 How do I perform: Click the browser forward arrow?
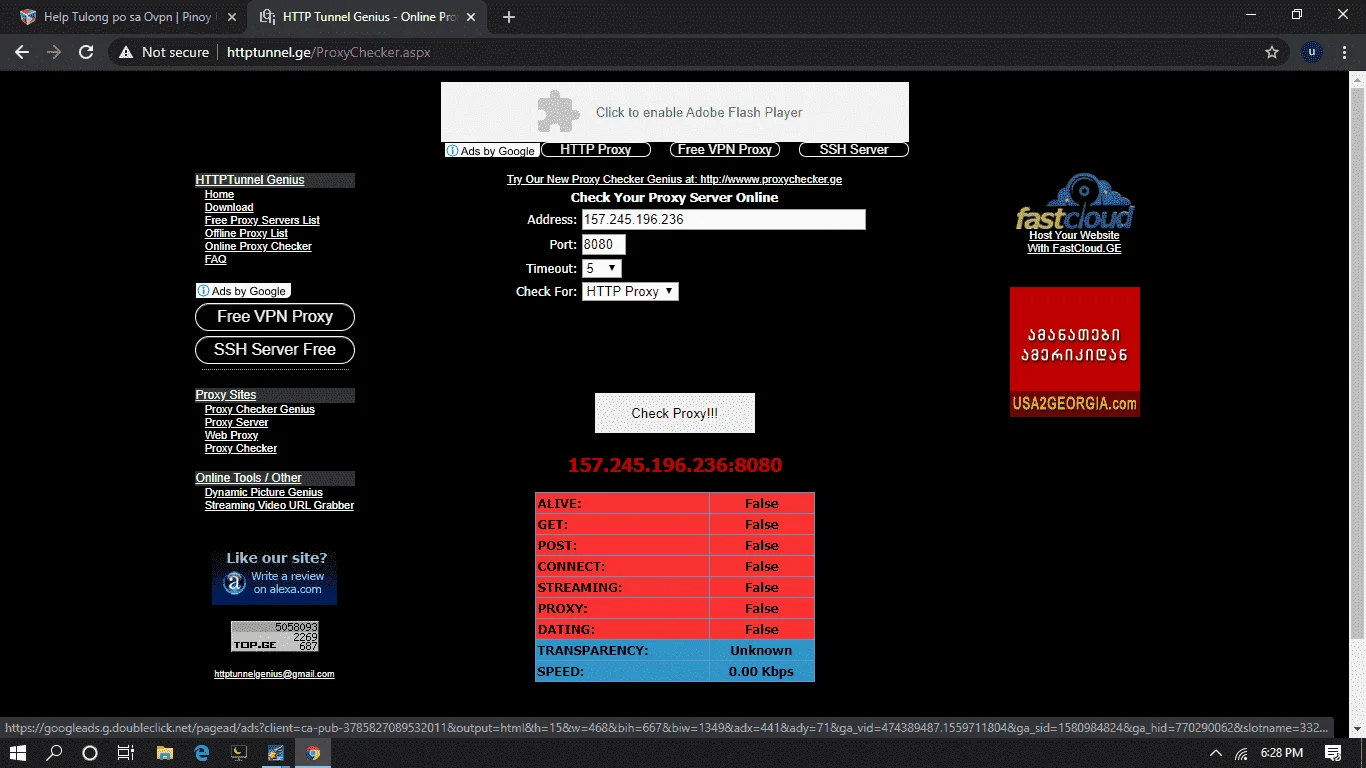click(54, 52)
